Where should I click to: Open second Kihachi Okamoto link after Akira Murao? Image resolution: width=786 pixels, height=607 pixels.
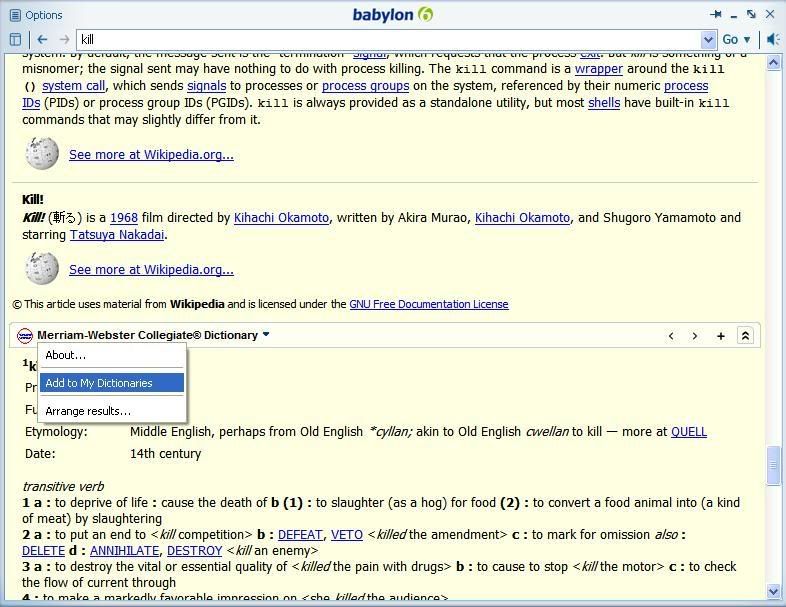pos(522,218)
